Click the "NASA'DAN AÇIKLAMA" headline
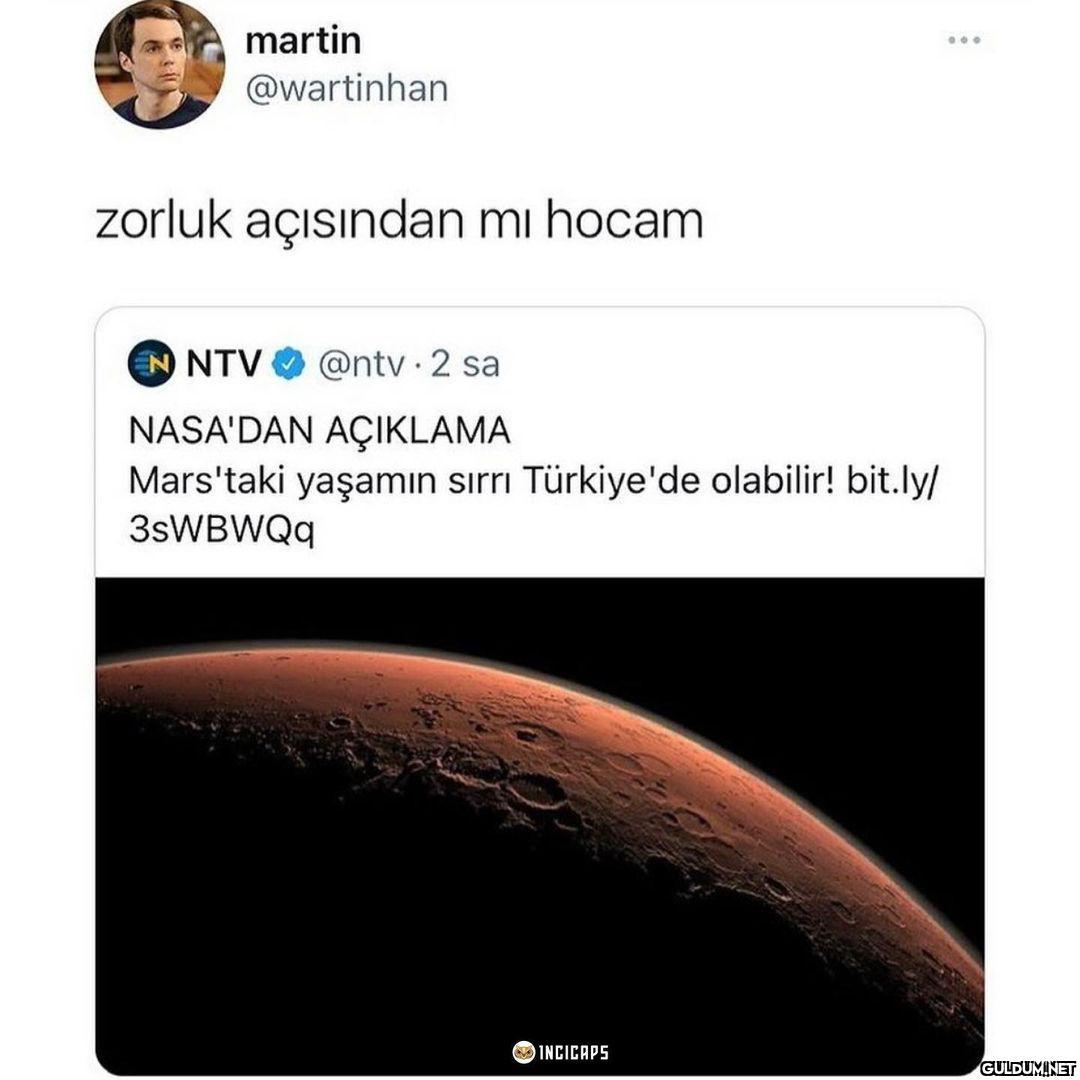 click(320, 431)
